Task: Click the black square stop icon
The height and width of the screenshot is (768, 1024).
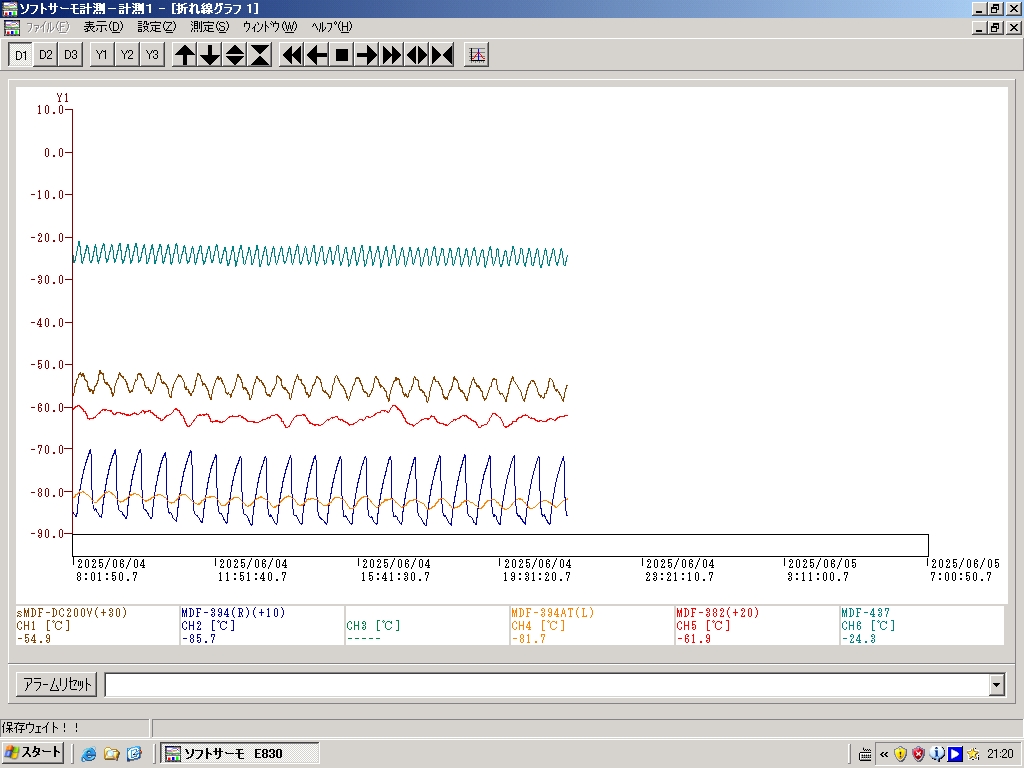Action: click(342, 55)
